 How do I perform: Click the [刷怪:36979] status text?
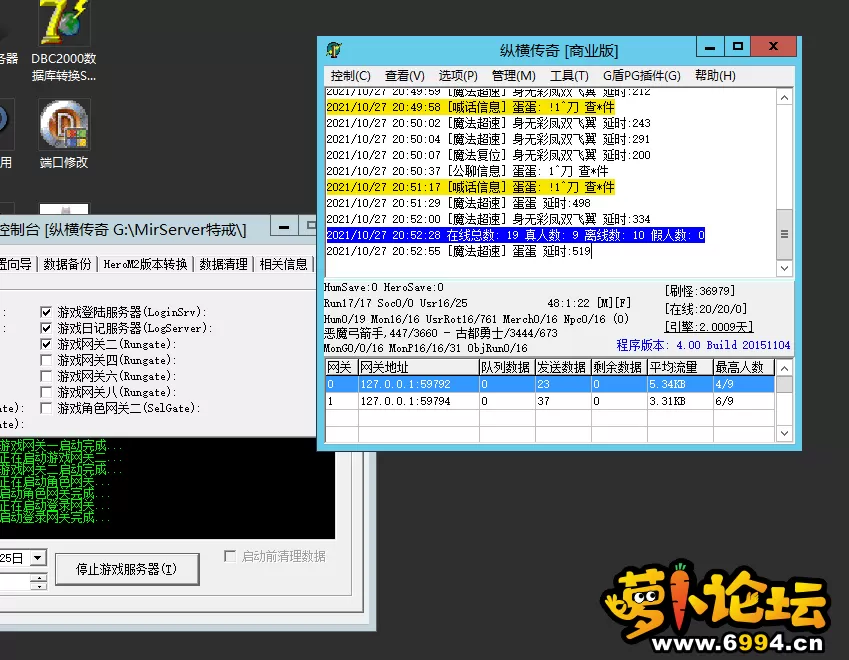click(700, 291)
